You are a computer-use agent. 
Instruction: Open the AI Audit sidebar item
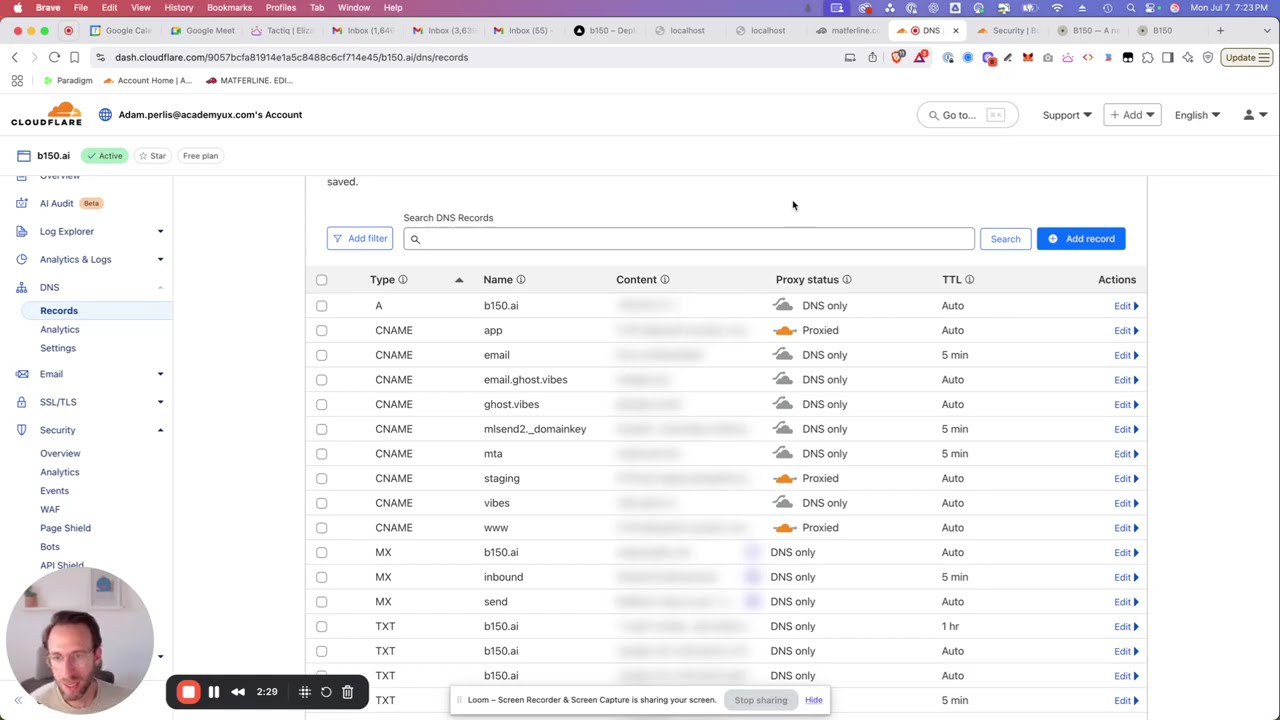(57, 203)
